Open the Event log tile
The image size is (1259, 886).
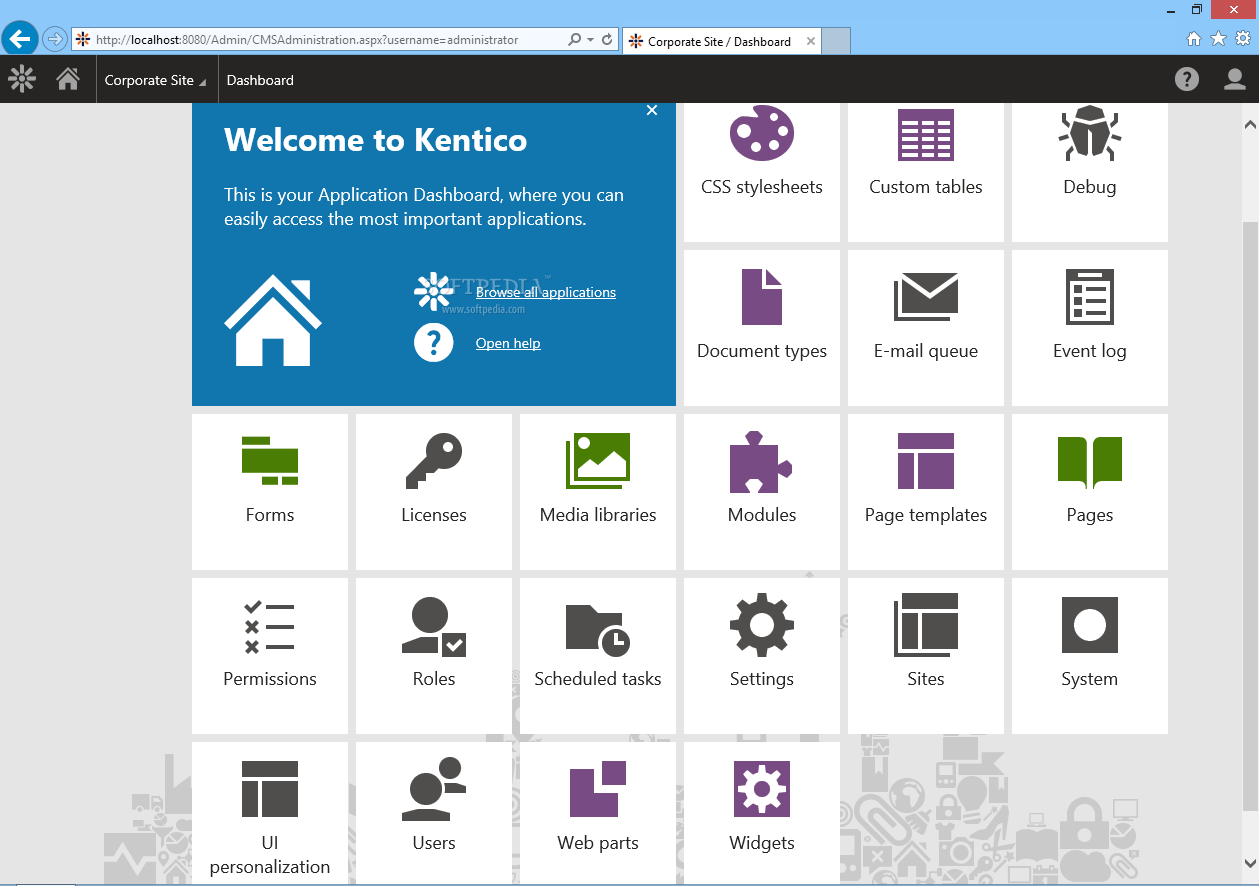[x=1090, y=328]
